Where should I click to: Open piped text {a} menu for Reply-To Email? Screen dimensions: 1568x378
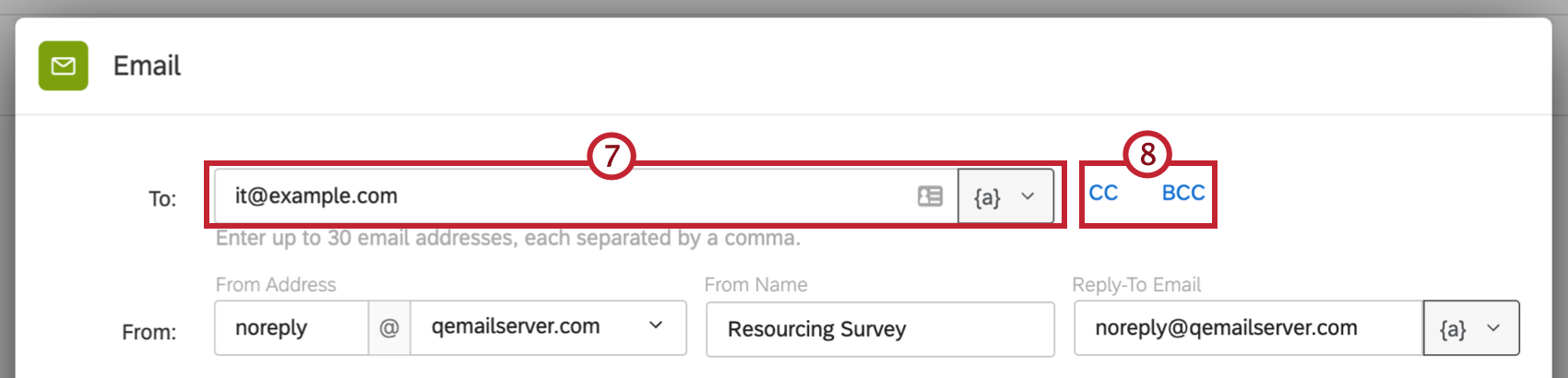1470,328
